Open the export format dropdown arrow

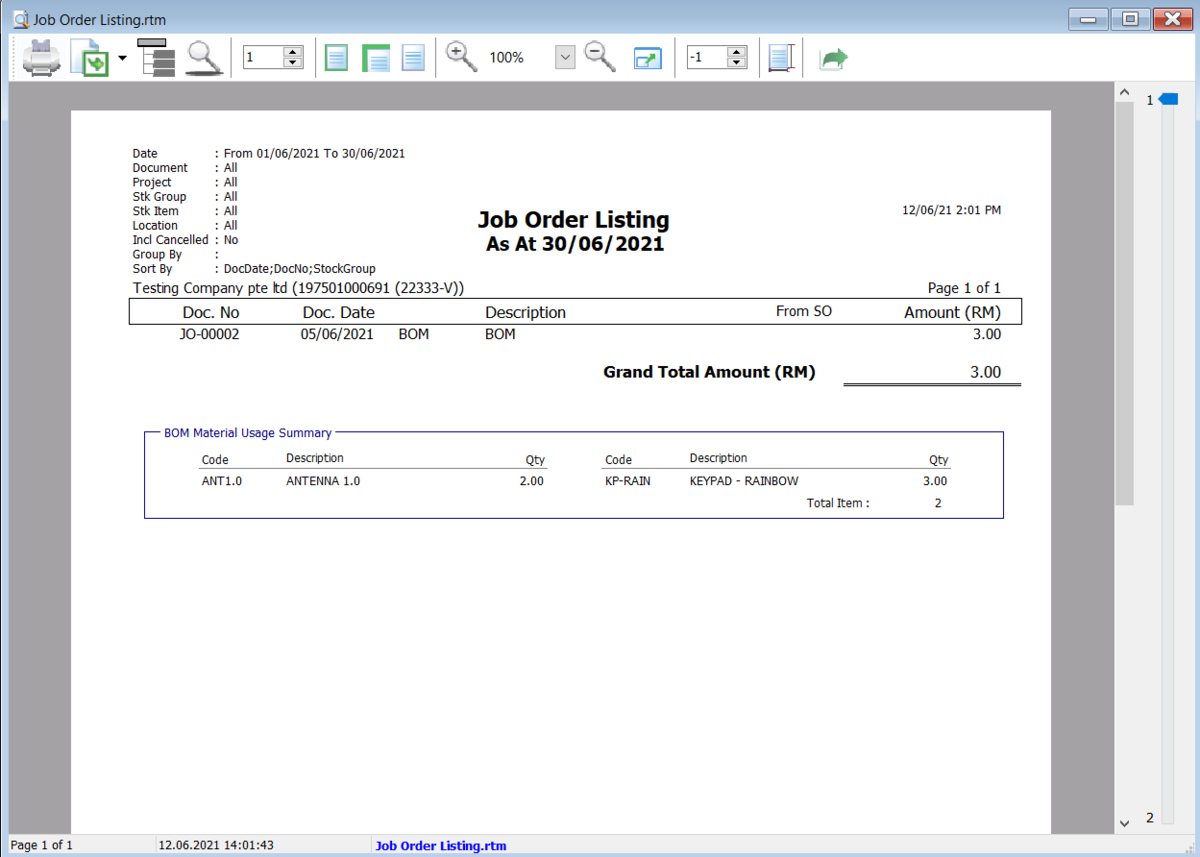click(x=122, y=58)
